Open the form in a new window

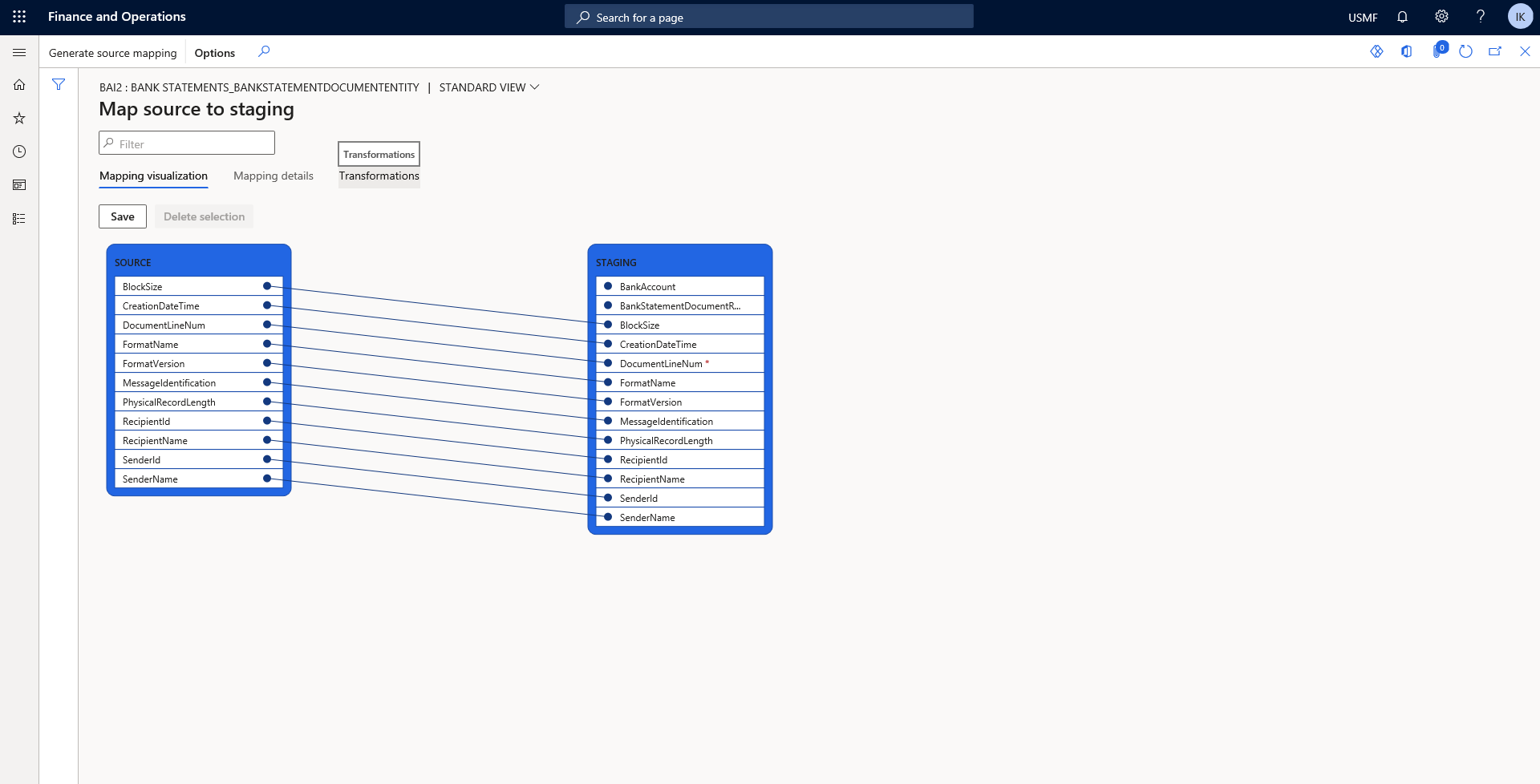click(x=1495, y=51)
